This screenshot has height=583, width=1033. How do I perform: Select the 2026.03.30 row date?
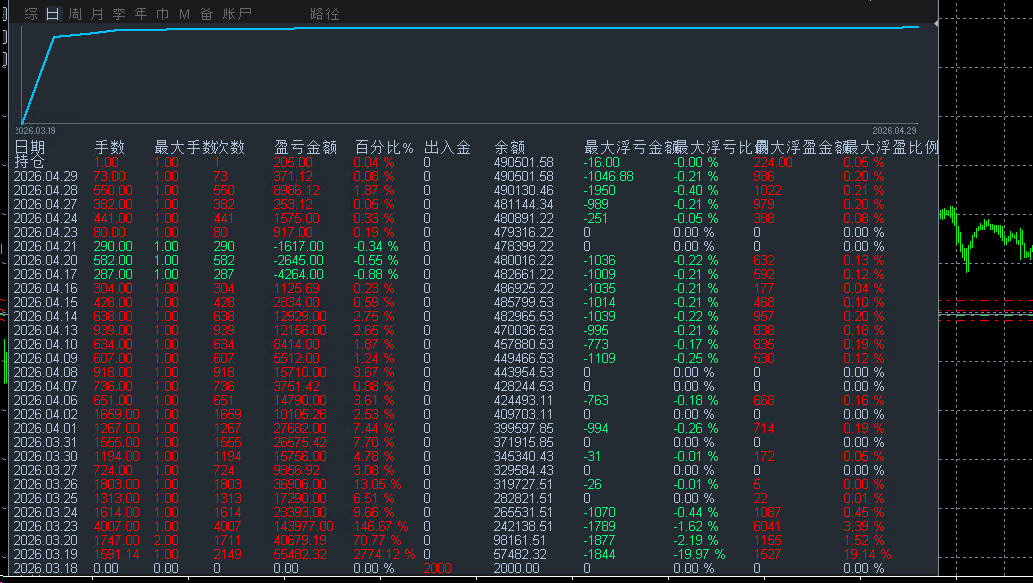[x=45, y=457]
